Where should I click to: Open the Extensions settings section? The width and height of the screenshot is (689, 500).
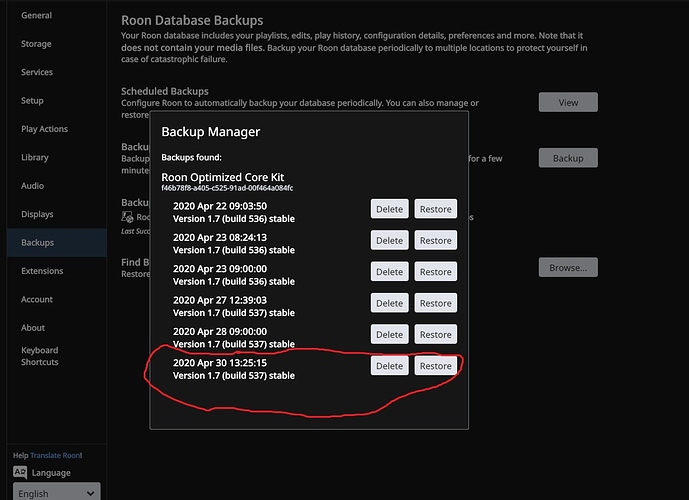click(x=42, y=271)
